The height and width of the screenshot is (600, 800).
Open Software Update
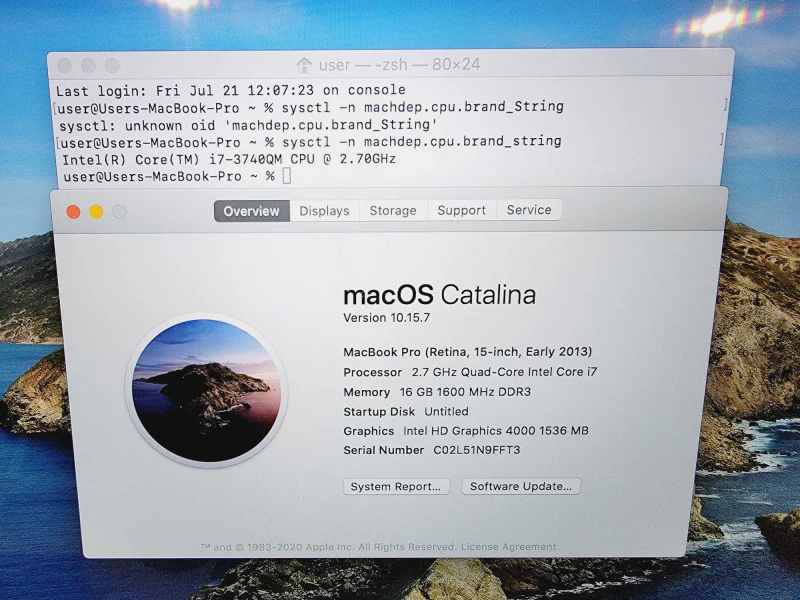pos(521,486)
